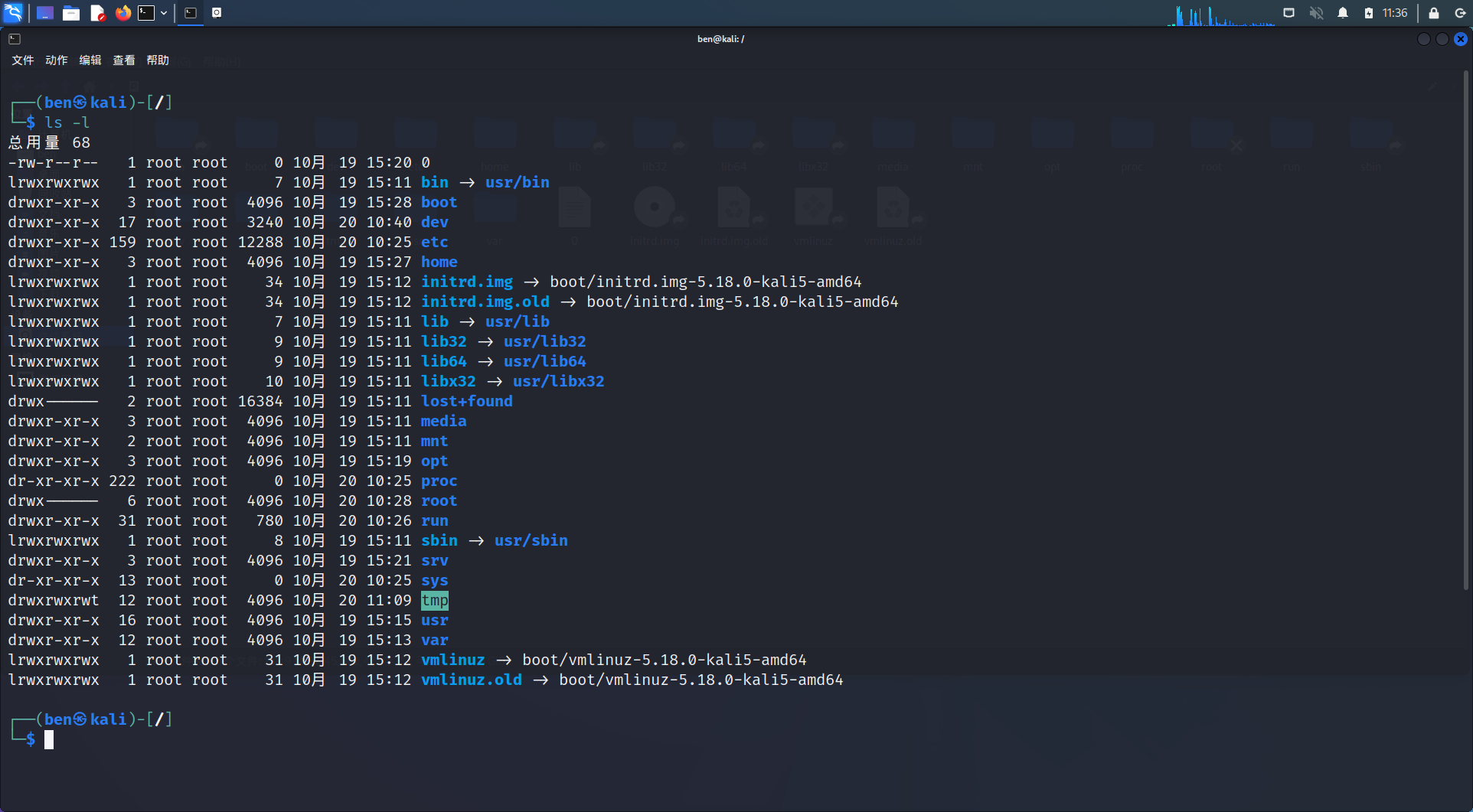Unmute audio via muted speaker icon
Screen dimensions: 1473x812
(x=1316, y=13)
